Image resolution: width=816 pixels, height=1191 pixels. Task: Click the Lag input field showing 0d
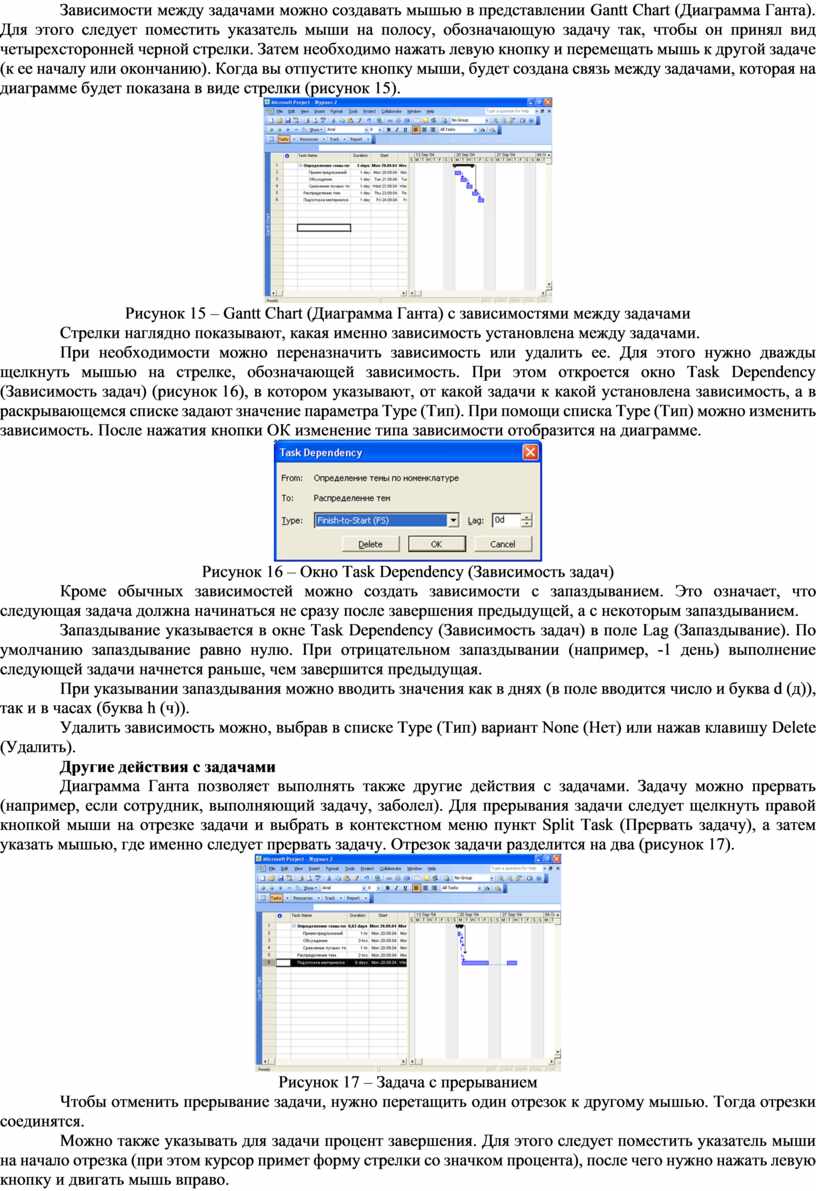tap(506, 520)
